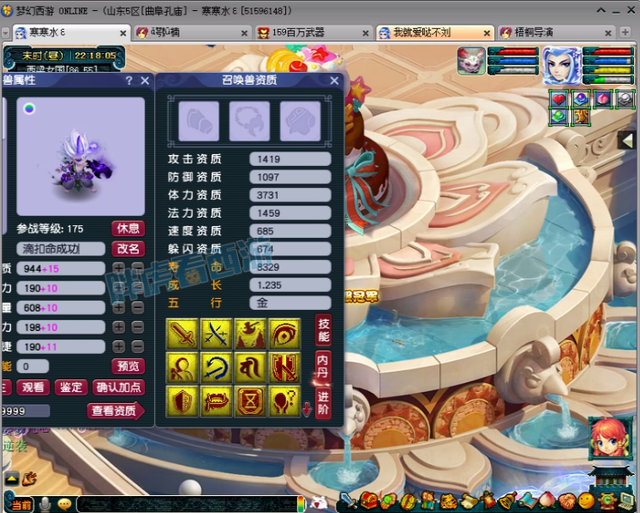Open the tiger pet icon in bottom bar
The image size is (640, 513).
point(448,502)
